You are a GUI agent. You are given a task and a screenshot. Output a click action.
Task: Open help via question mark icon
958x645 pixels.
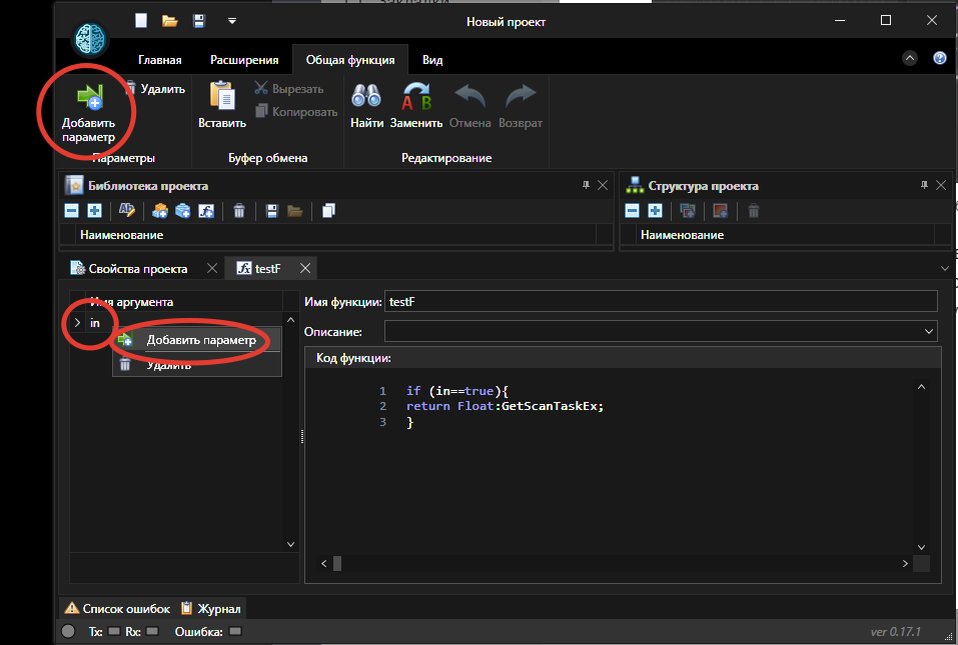[x=940, y=59]
